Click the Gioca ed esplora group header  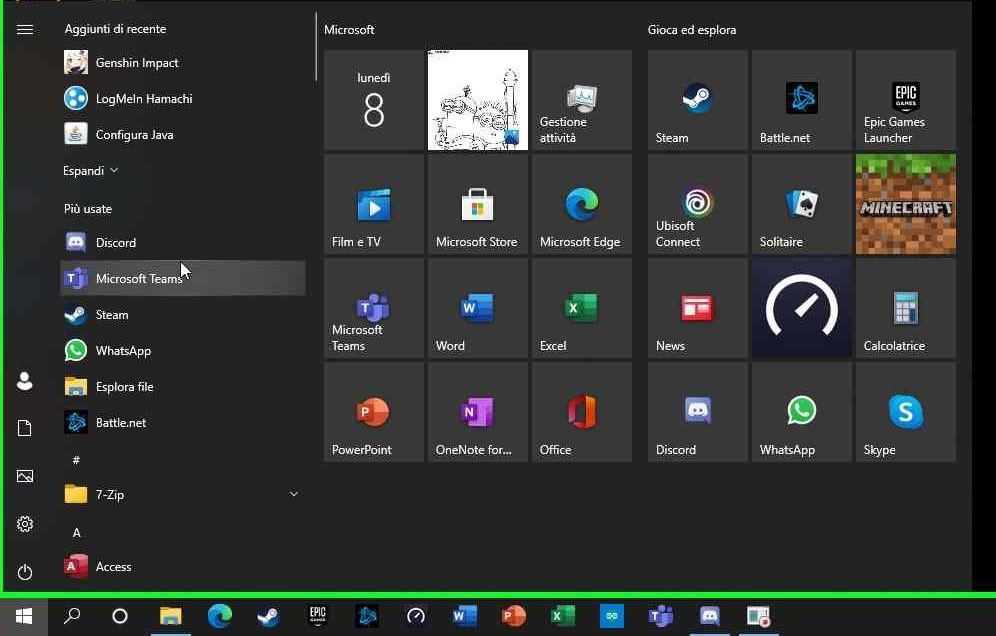pos(692,30)
